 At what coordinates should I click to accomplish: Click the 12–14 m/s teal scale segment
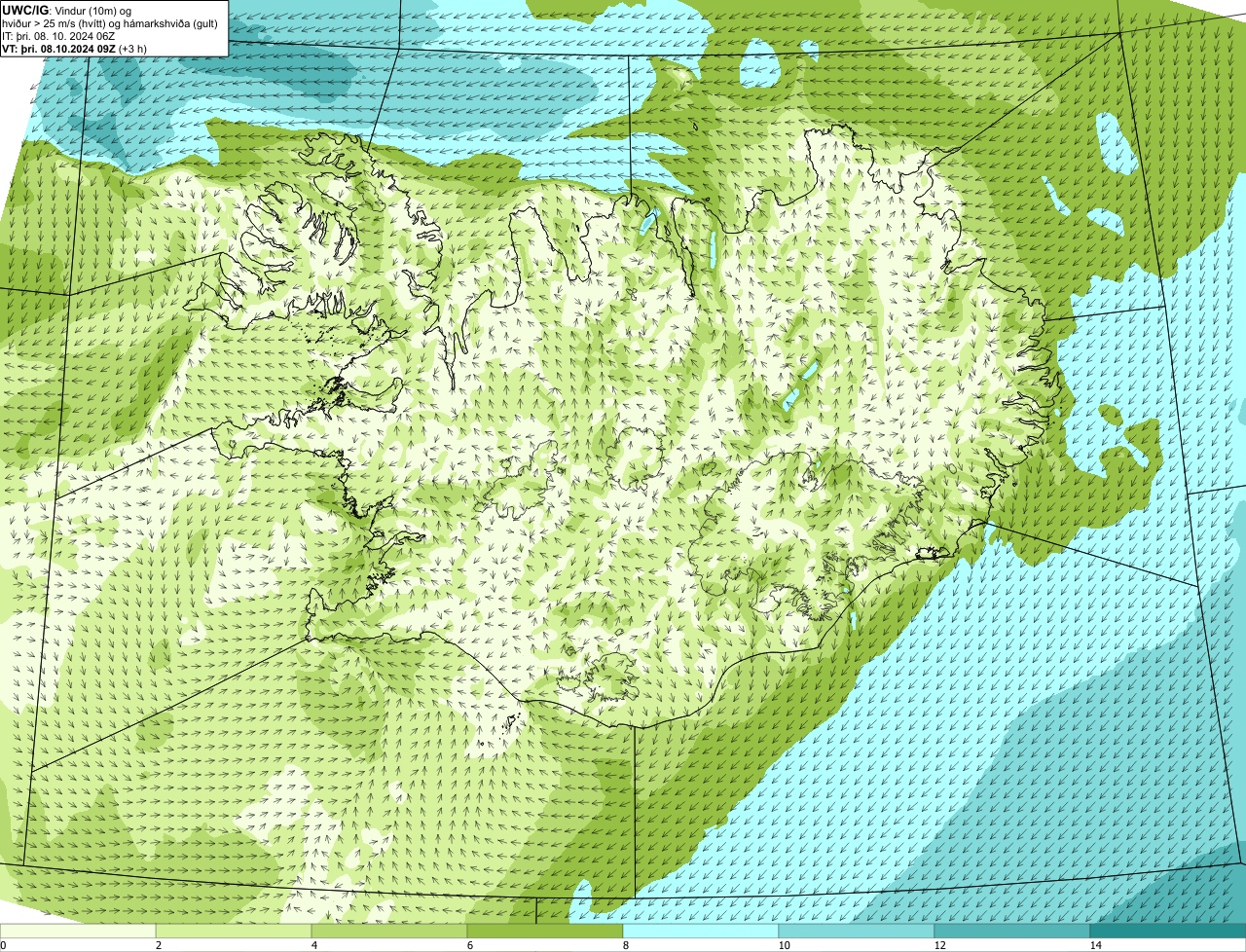tap(1012, 932)
